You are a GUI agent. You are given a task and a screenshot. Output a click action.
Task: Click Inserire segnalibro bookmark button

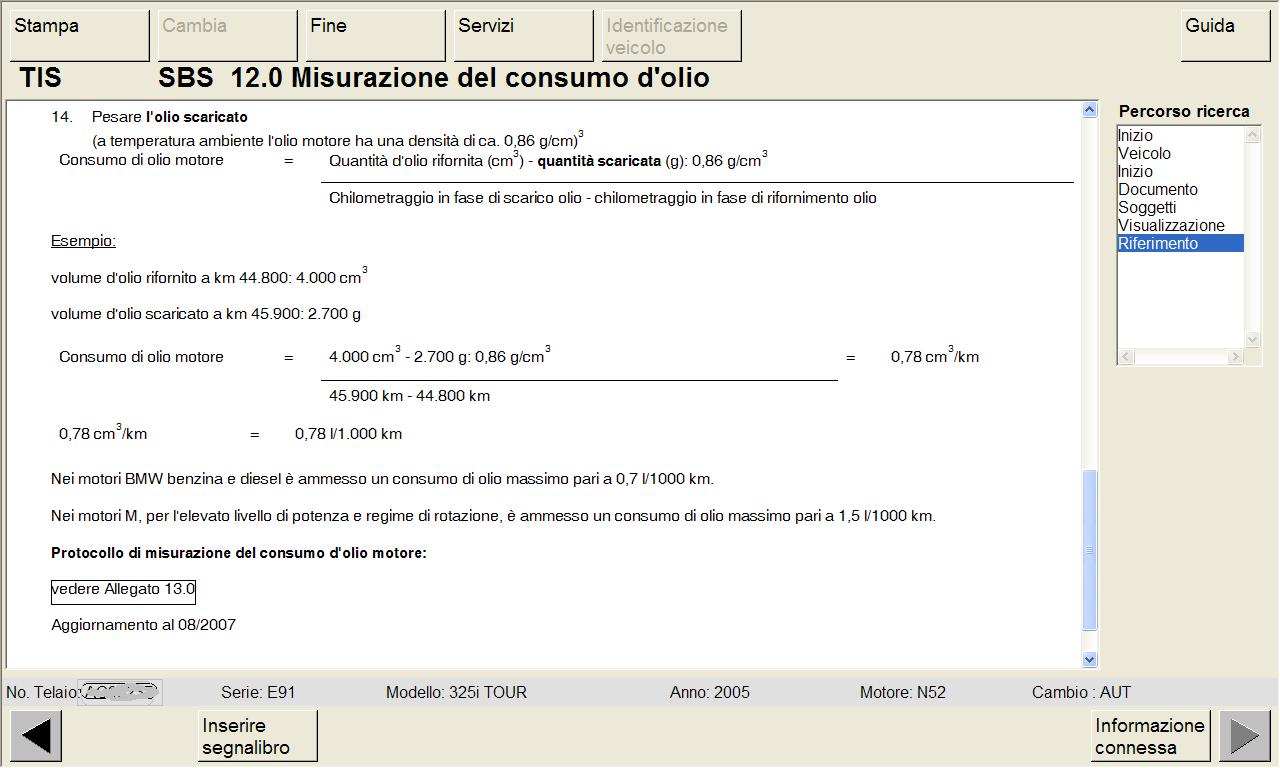coord(259,737)
